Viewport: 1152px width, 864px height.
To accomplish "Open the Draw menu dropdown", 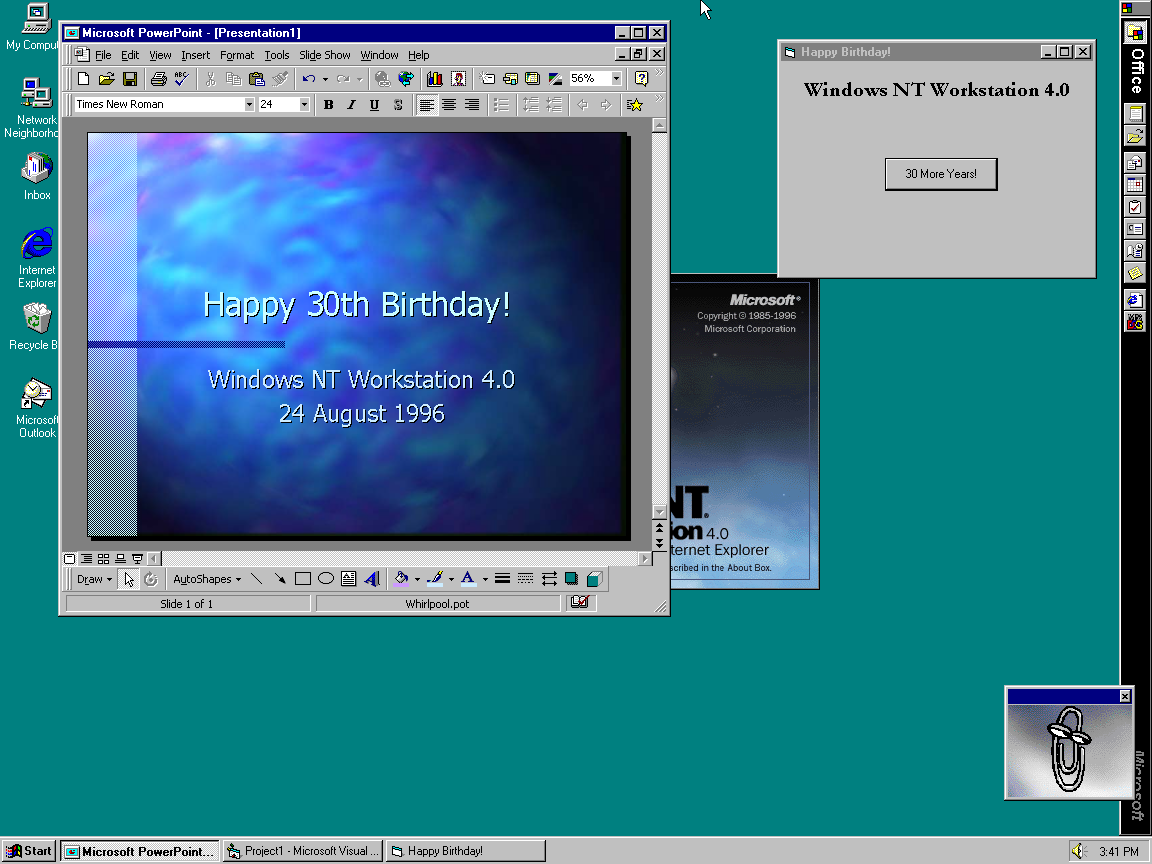I will [94, 579].
